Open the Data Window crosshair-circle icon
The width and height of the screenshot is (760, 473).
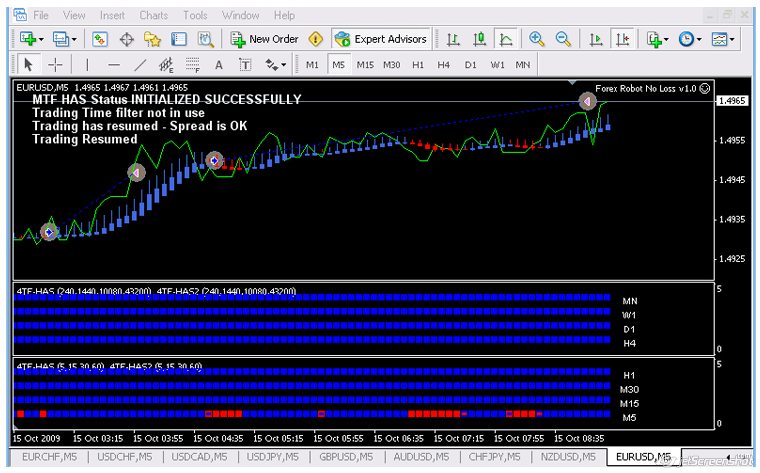click(x=127, y=39)
